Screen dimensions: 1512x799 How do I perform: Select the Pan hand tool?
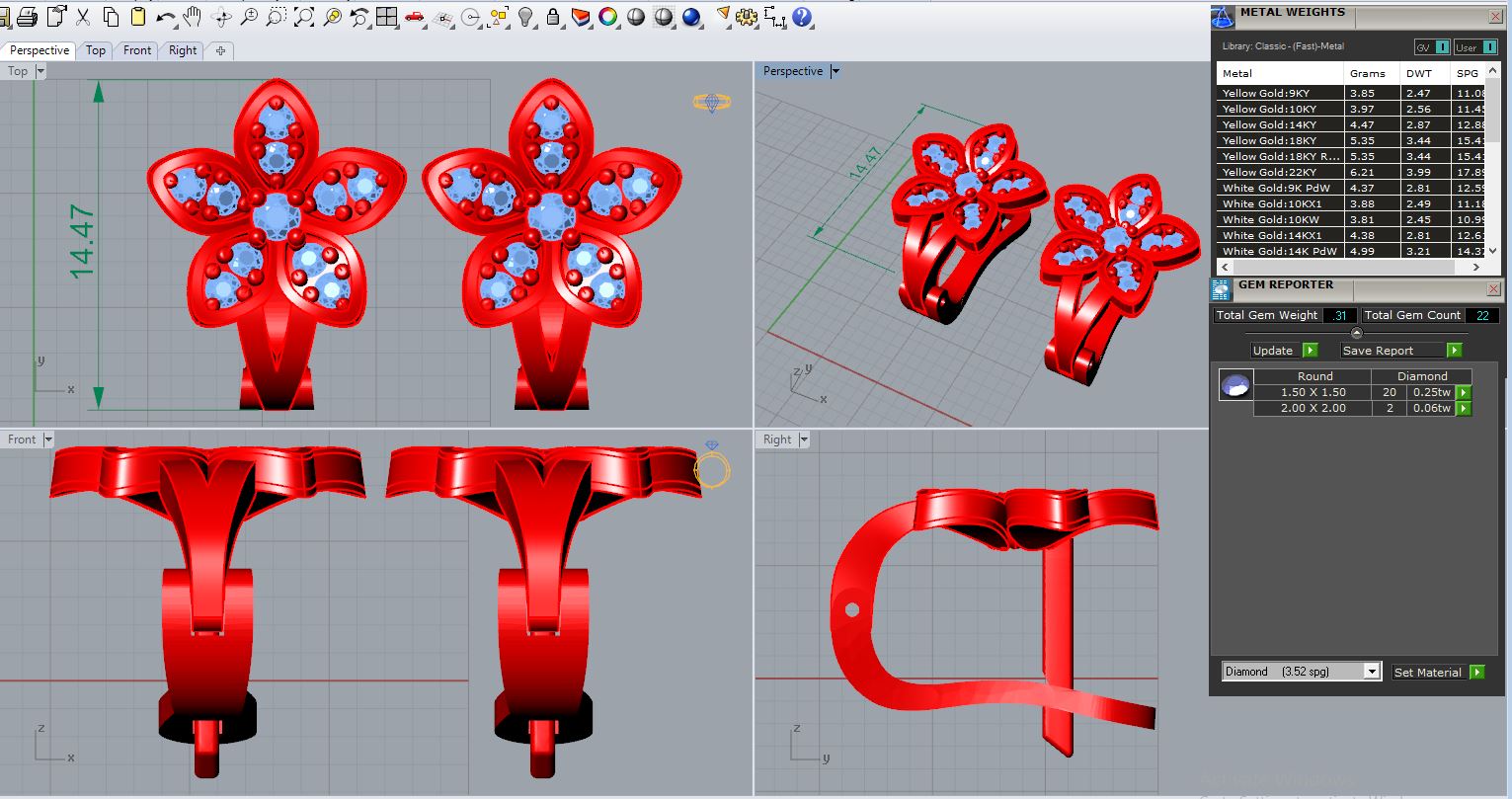point(193,16)
